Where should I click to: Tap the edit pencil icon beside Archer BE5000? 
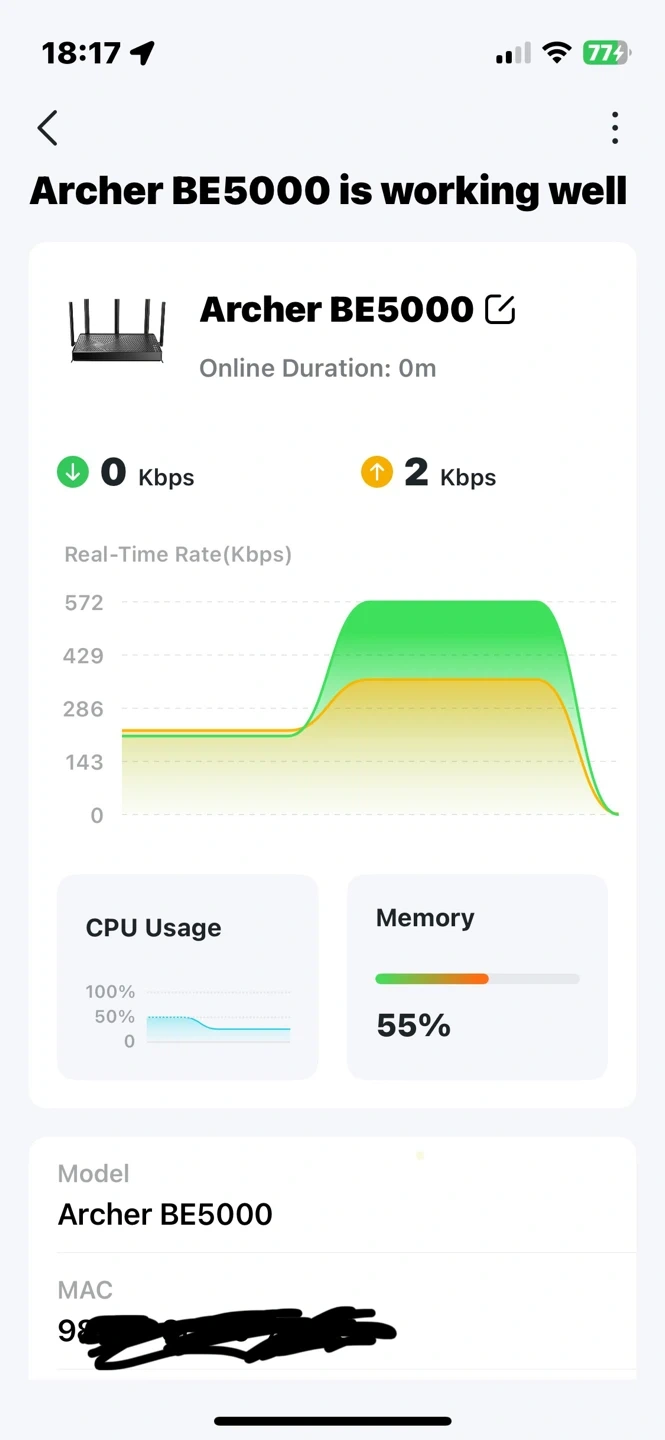(500, 310)
